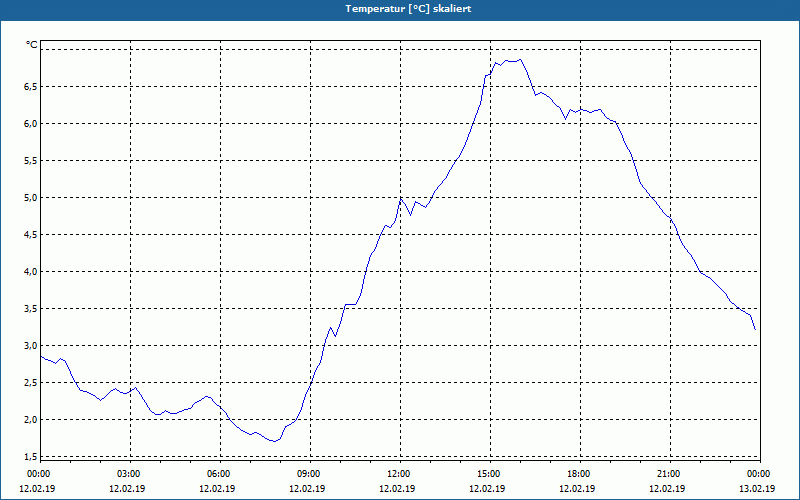
Task: Click the 3,0 y-axis tick label
Action: tap(31, 346)
